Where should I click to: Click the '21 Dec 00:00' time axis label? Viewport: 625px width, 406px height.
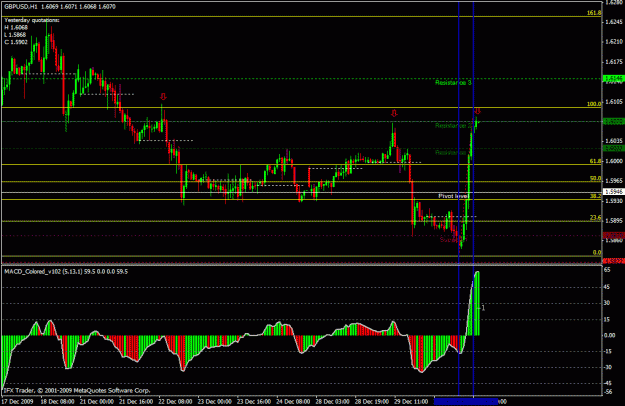pyautogui.click(x=97, y=402)
